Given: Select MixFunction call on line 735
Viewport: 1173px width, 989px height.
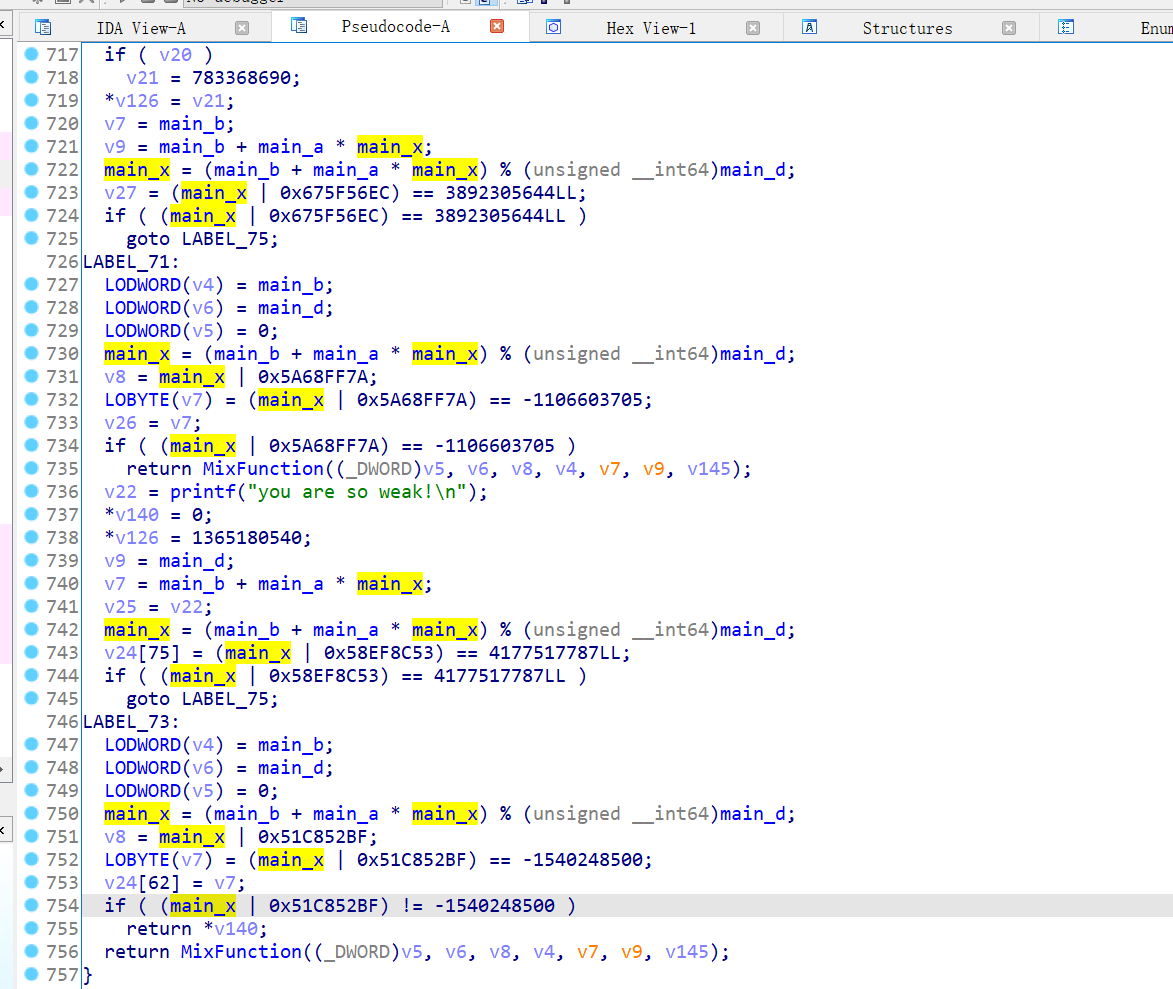Looking at the screenshot, I should coord(263,468).
